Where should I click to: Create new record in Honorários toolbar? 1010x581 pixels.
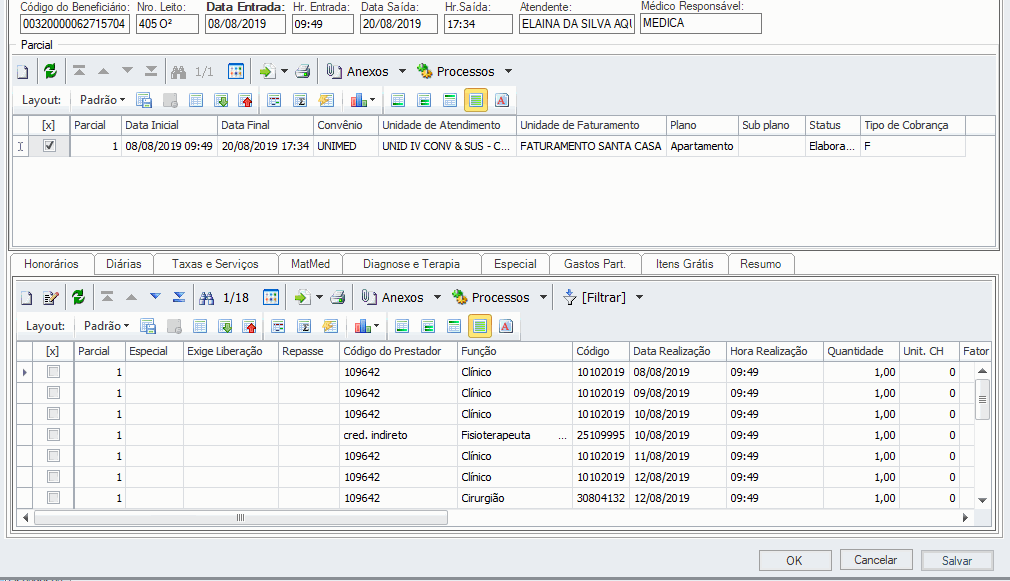pos(26,298)
